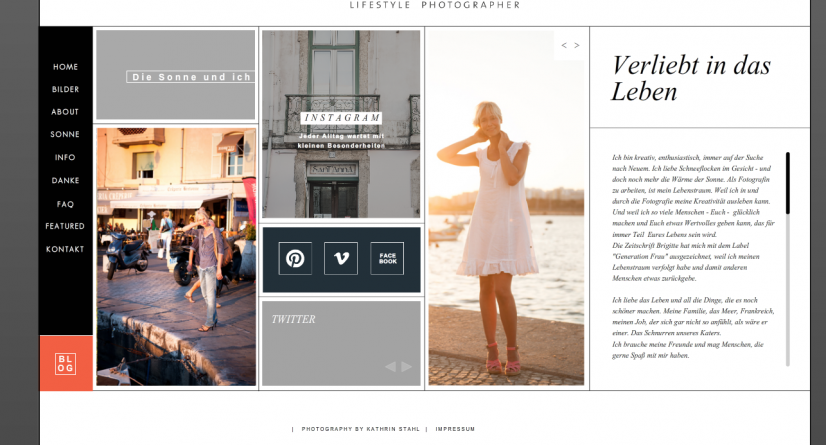Open the BILDER menu item
Screen dimensions: 826x445
pyautogui.click(x=66, y=90)
